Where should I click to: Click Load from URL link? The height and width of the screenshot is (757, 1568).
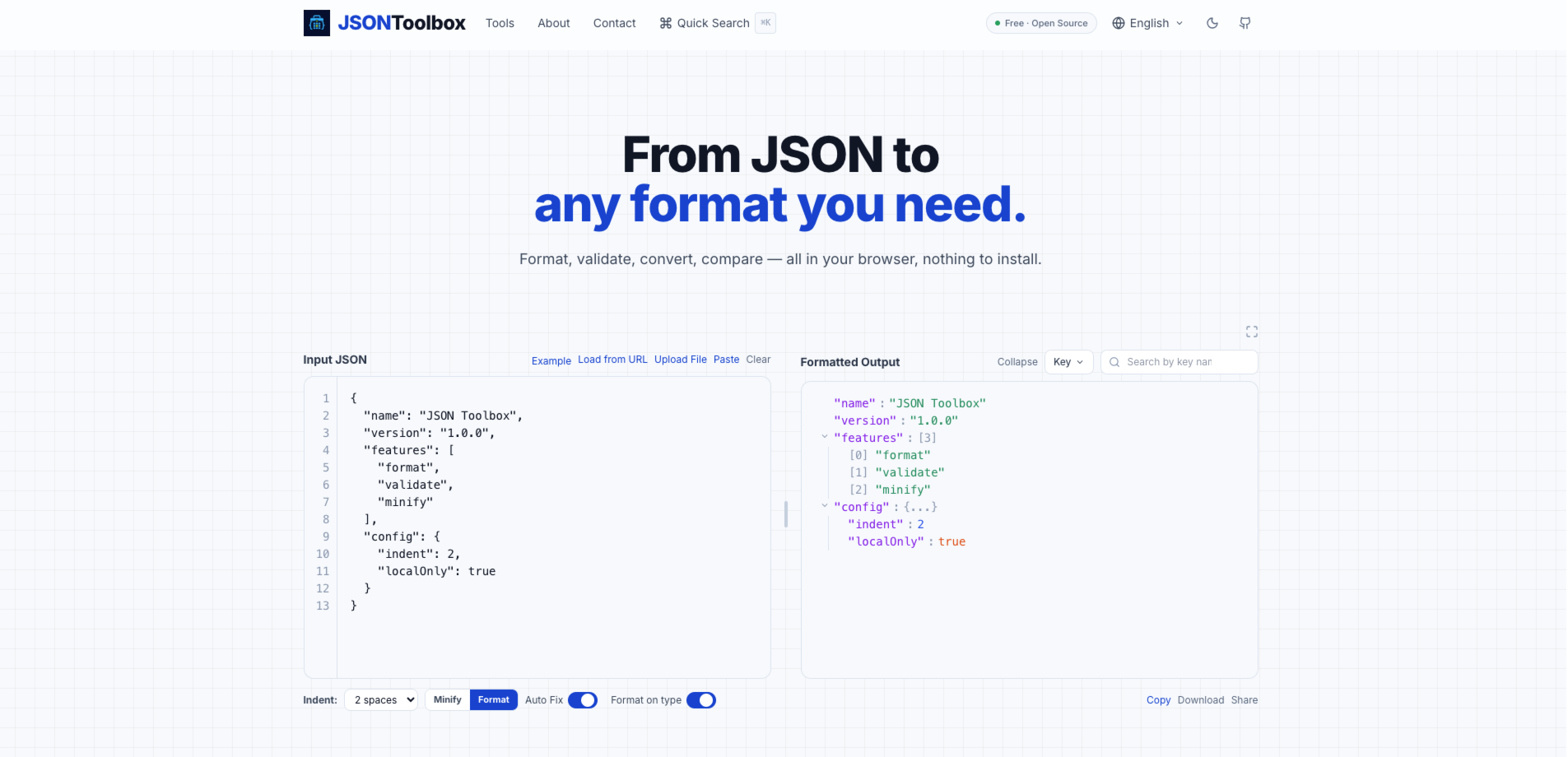612,360
